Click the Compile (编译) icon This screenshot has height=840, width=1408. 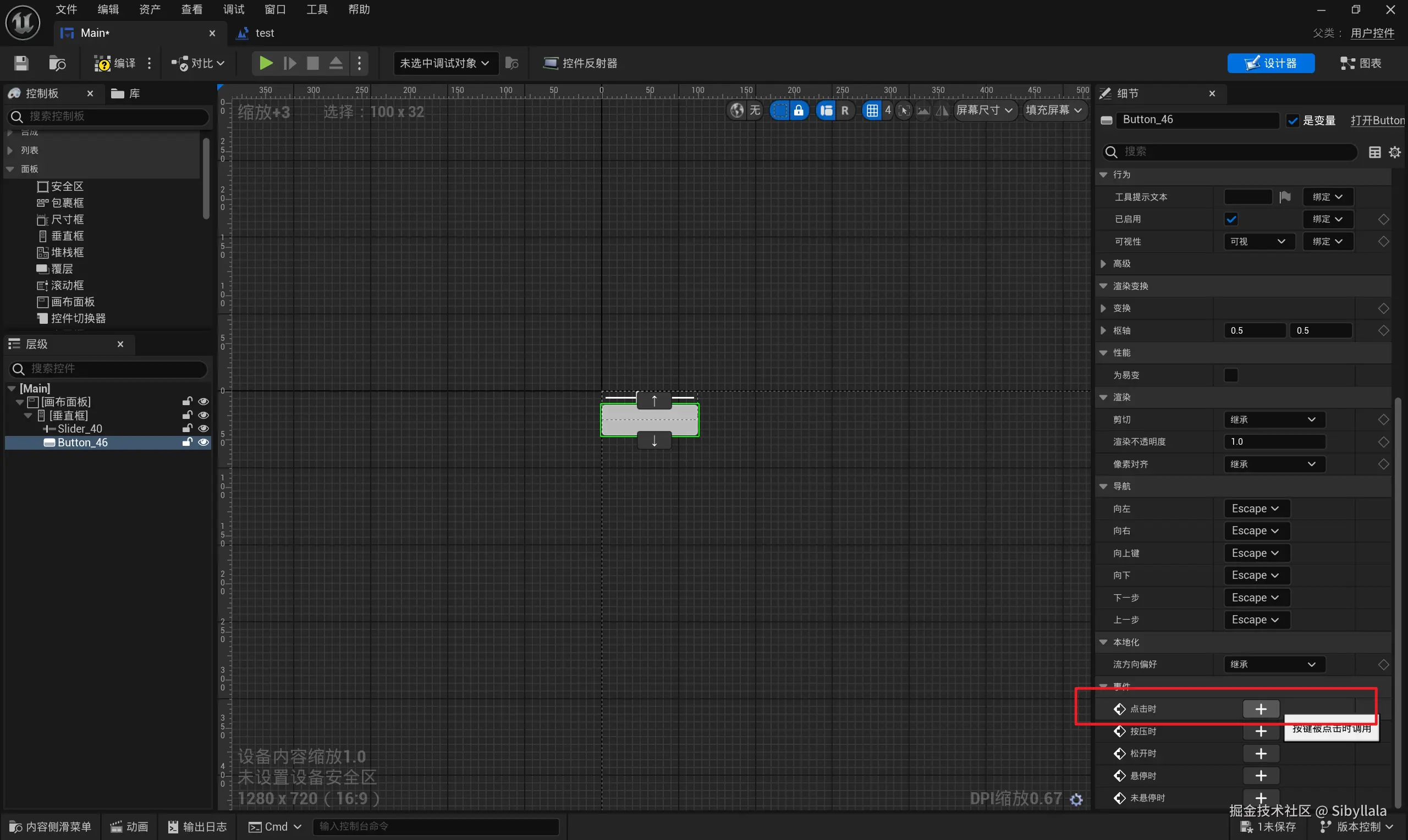point(102,63)
